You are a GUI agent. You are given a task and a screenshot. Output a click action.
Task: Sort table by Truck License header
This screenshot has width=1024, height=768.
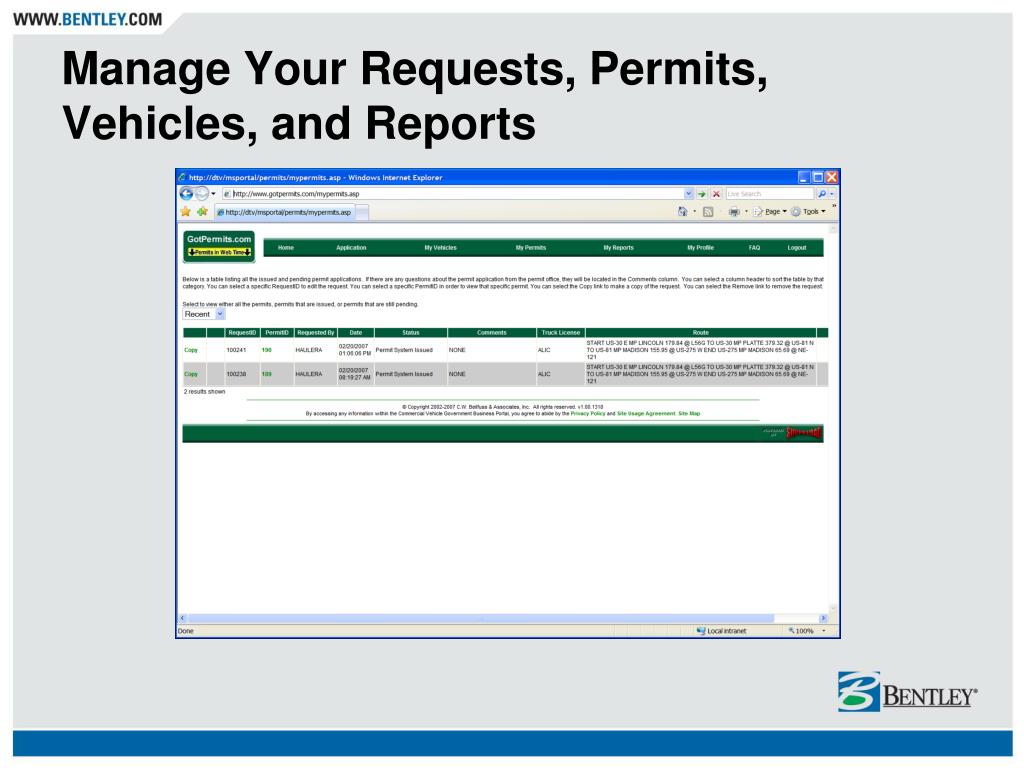pos(561,332)
